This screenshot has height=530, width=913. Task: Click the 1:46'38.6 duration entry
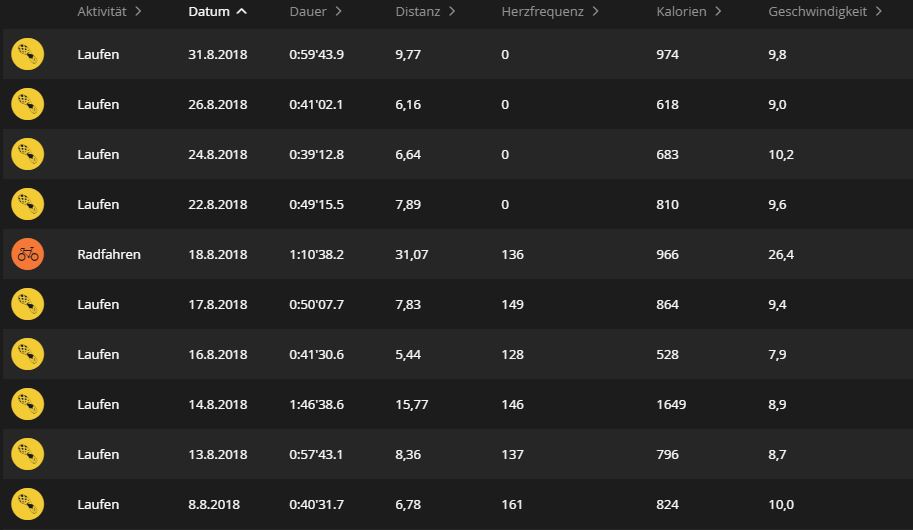pyautogui.click(x=316, y=404)
